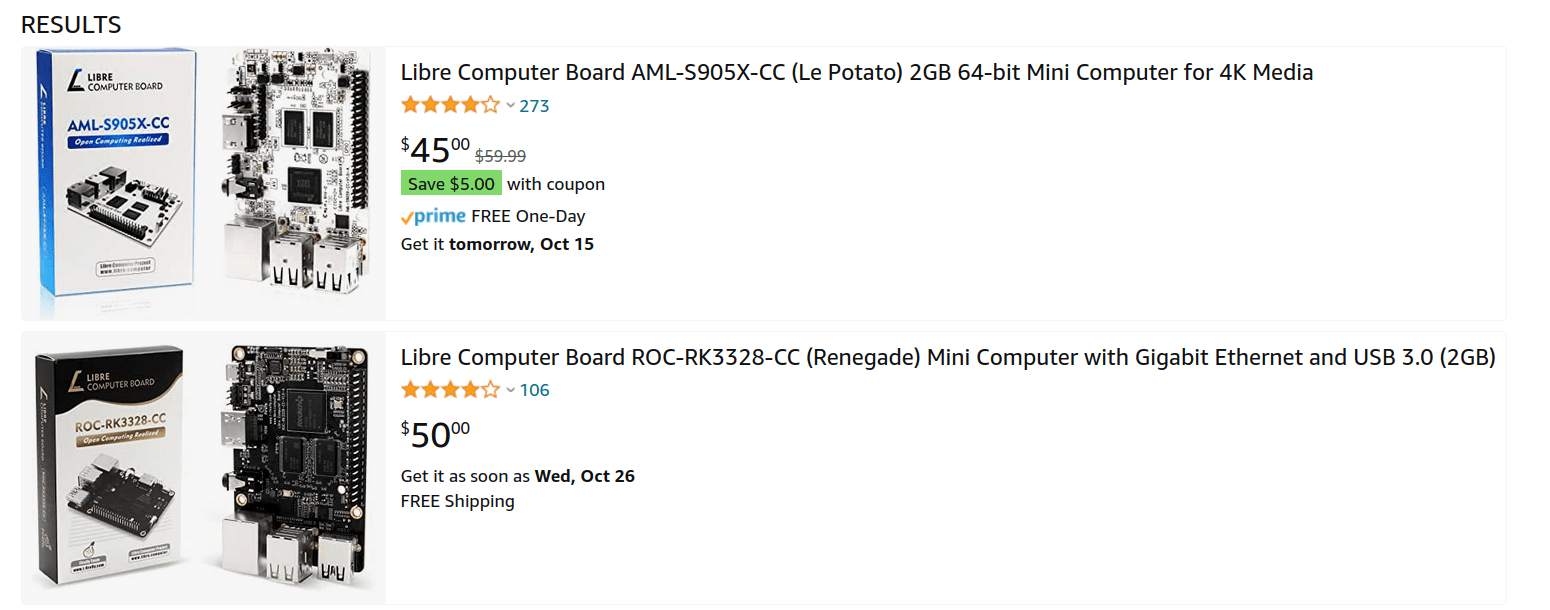Expand the rating chevron beside 273 reviews
The height and width of the screenshot is (610, 1550).
(x=510, y=106)
